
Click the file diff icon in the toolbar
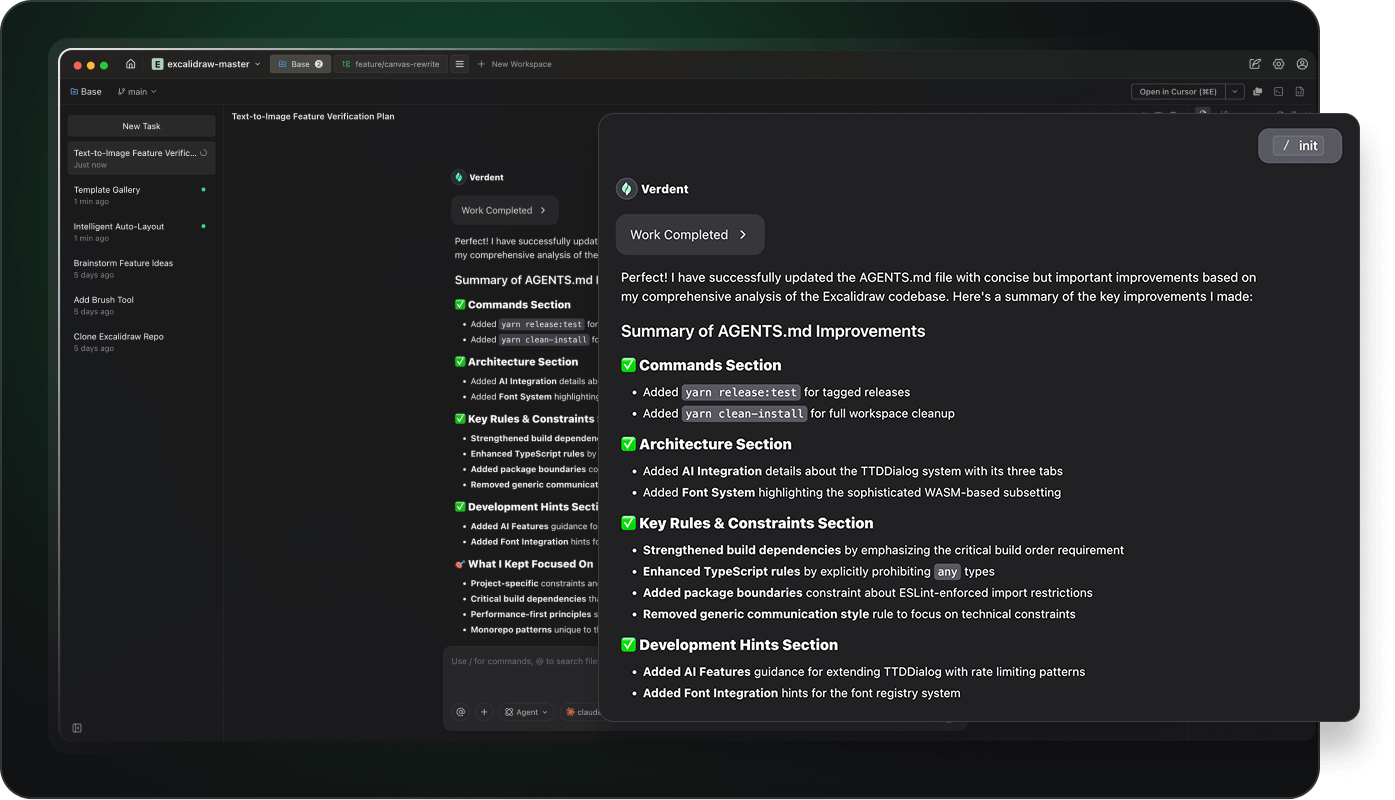tap(1301, 90)
